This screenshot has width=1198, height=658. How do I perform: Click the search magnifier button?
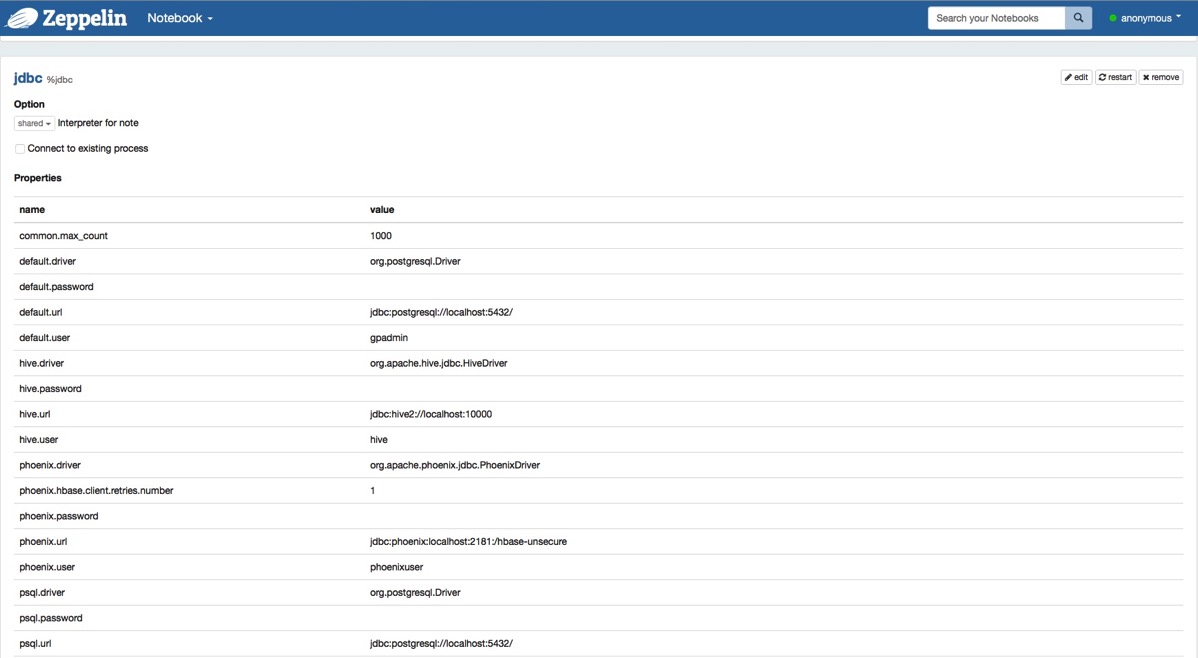[x=1078, y=18]
